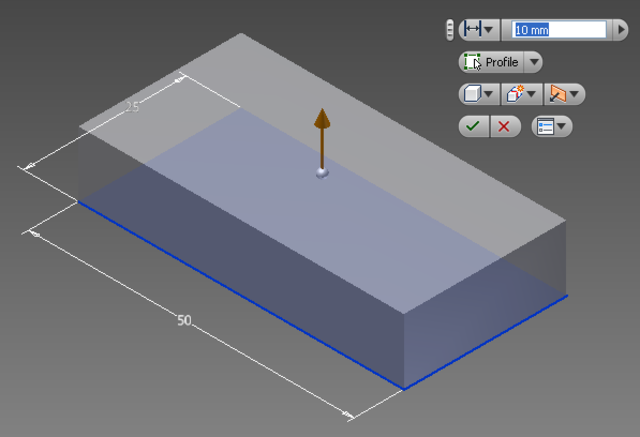Screen dimensions: 640x437
Task: Open the operation type dropdown arrow
Action: pyautogui.click(x=531, y=94)
